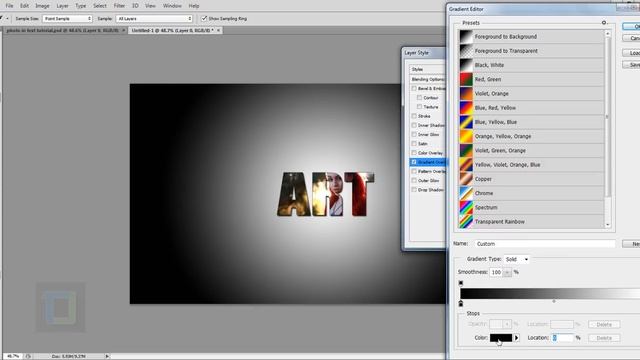Select the left black color stop below gradient bar
The height and width of the screenshot is (360, 640).
click(x=461, y=303)
